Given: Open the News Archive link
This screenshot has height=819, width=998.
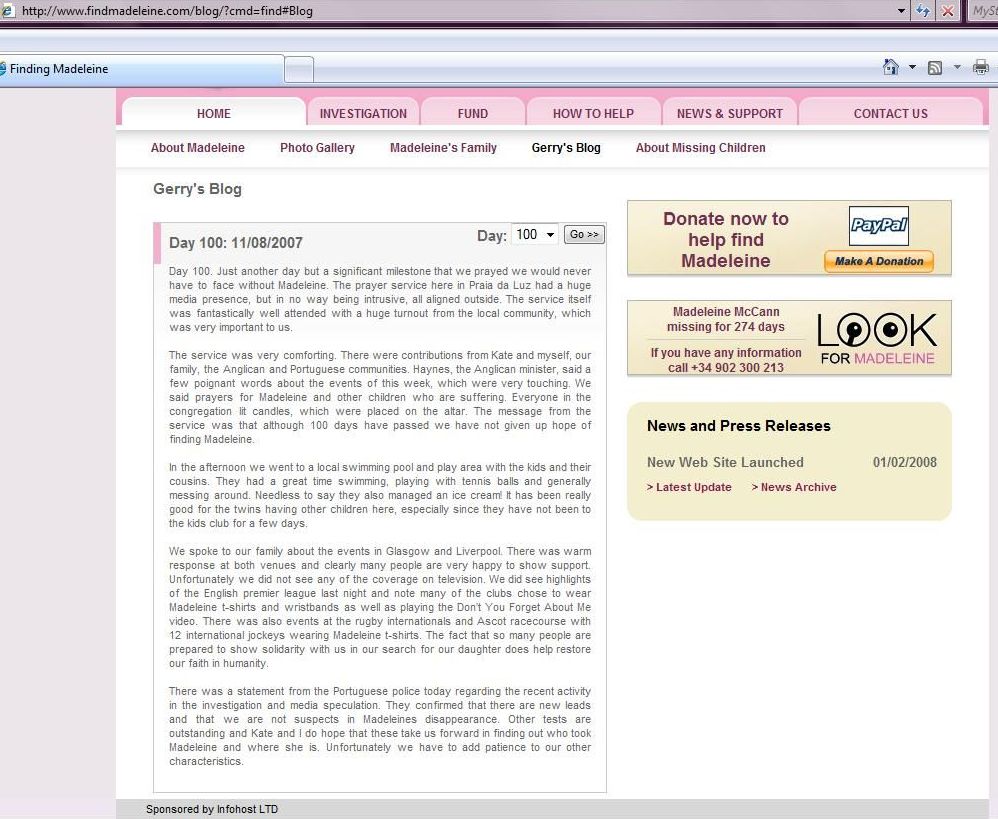Looking at the screenshot, I should [798, 488].
